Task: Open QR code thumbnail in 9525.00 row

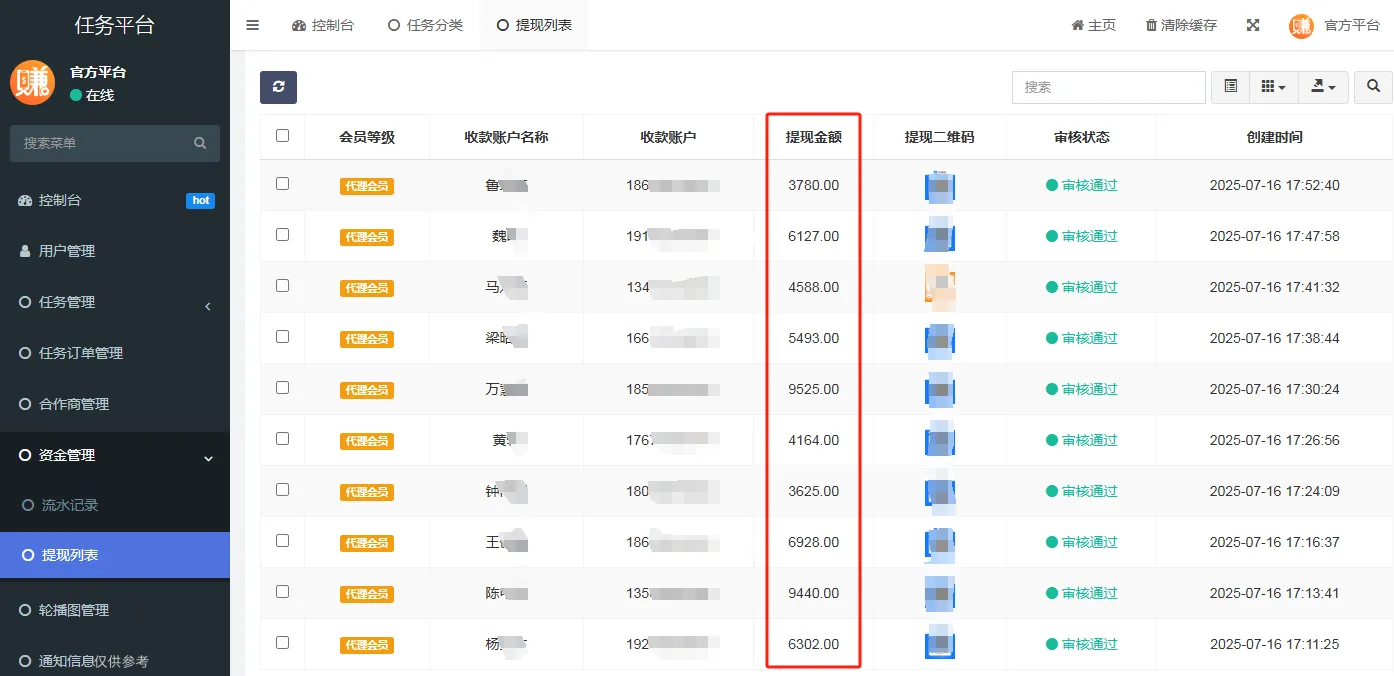Action: [940, 390]
